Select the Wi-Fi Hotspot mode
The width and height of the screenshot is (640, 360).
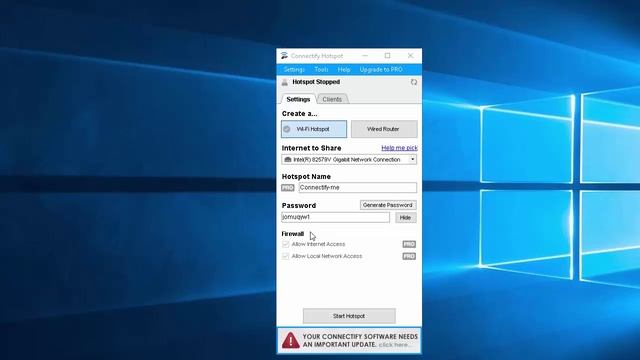click(314, 129)
